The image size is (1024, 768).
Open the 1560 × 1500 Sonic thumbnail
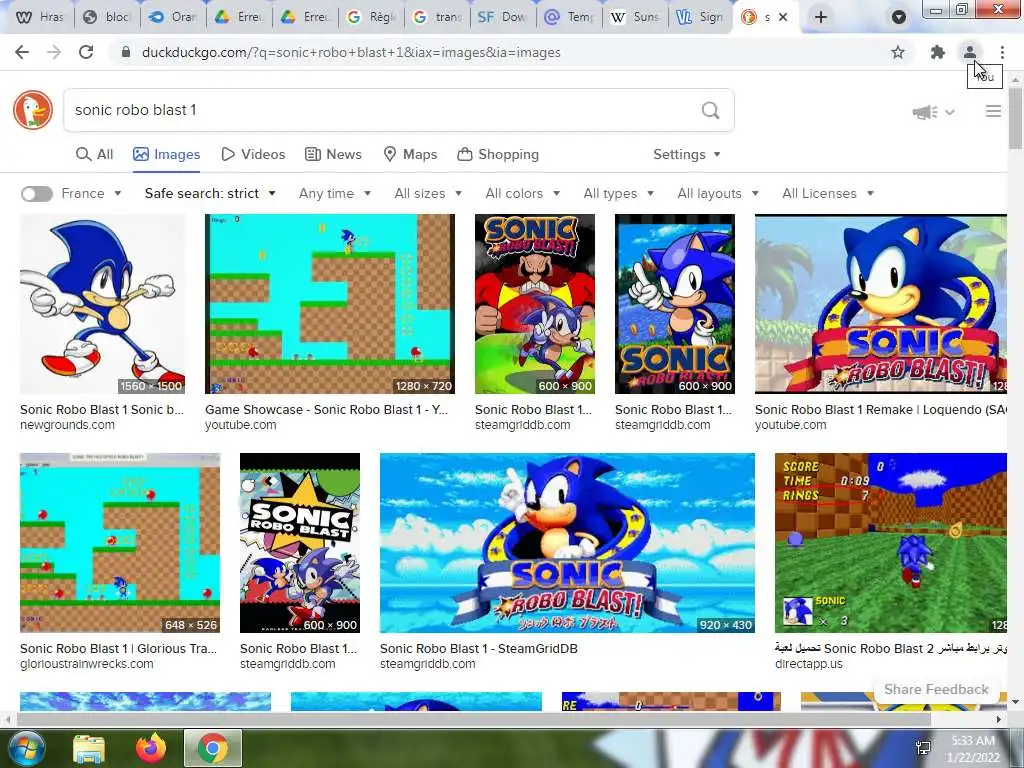tap(103, 304)
